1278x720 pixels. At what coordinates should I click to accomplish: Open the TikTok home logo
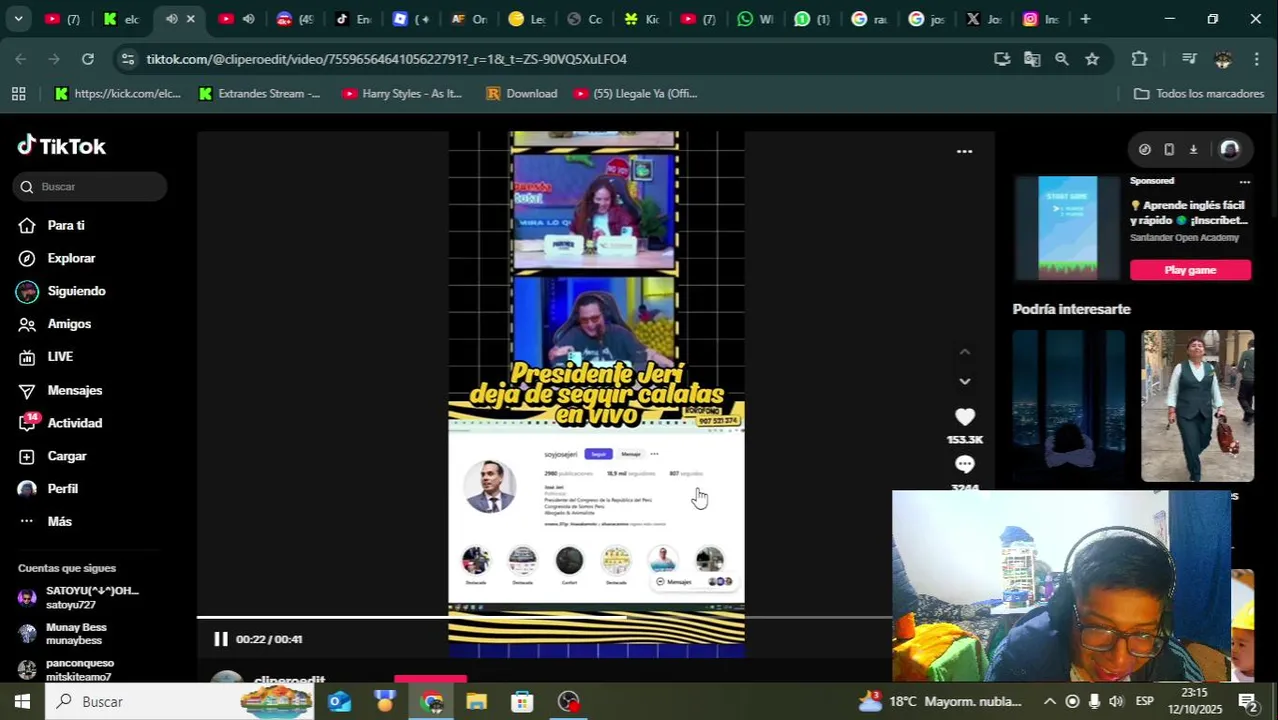click(x=61, y=146)
